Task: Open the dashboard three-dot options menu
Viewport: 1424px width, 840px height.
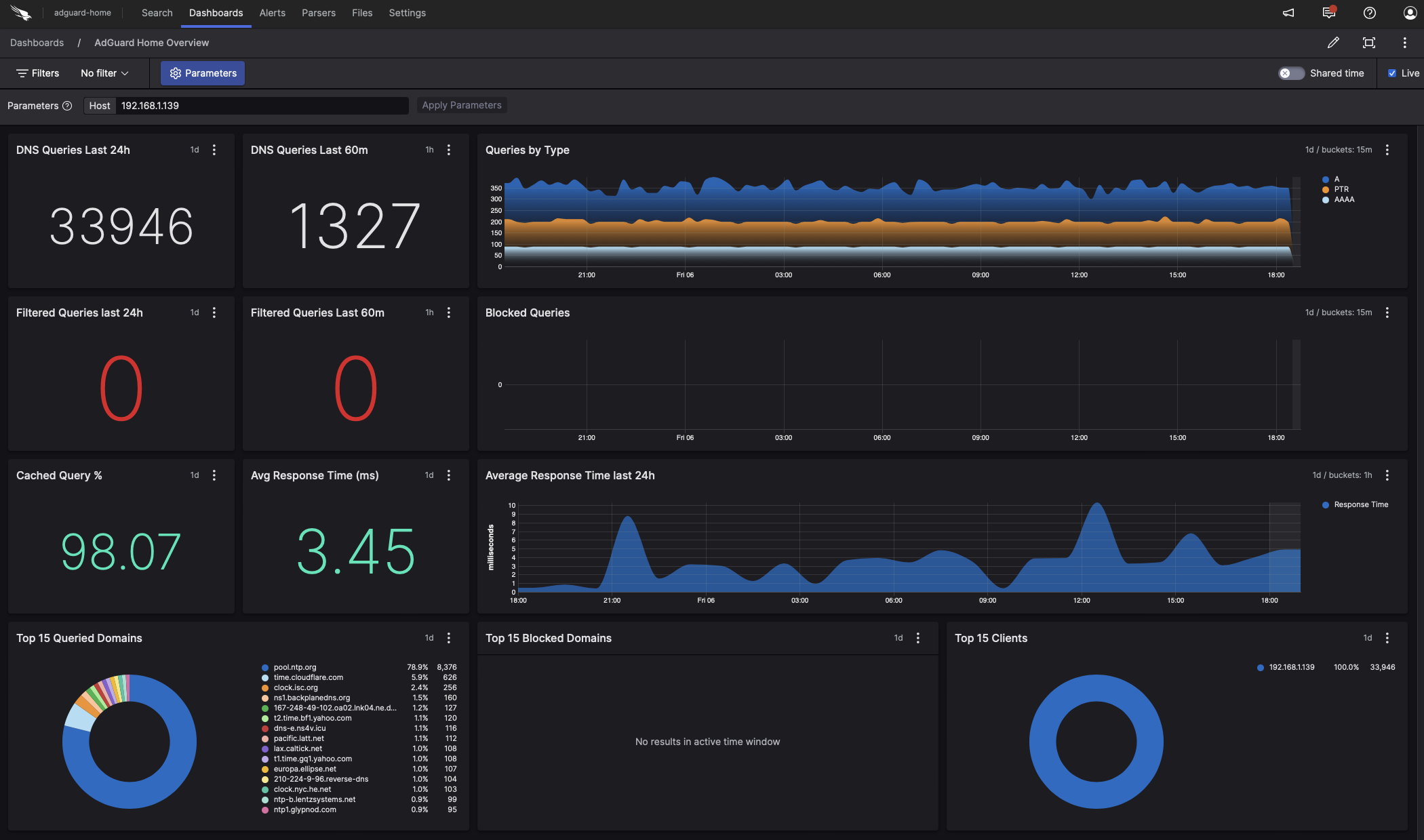Action: click(1404, 43)
